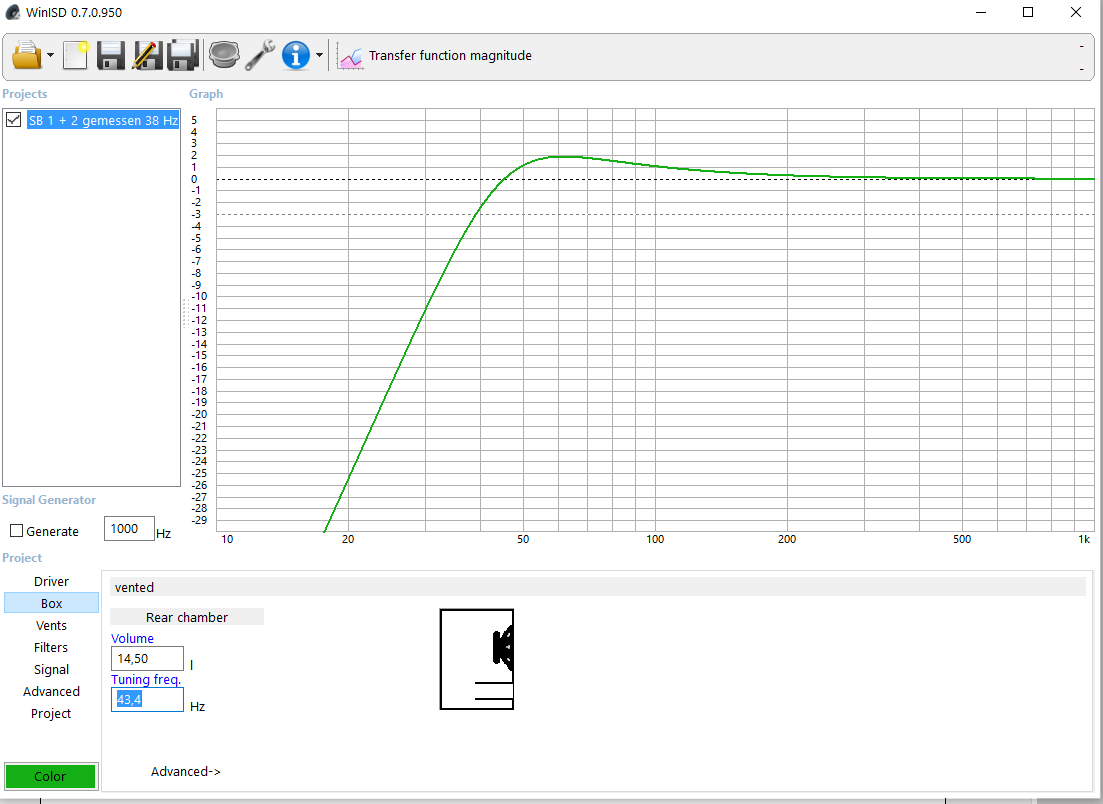Open the driver editor speaker icon

click(x=224, y=55)
